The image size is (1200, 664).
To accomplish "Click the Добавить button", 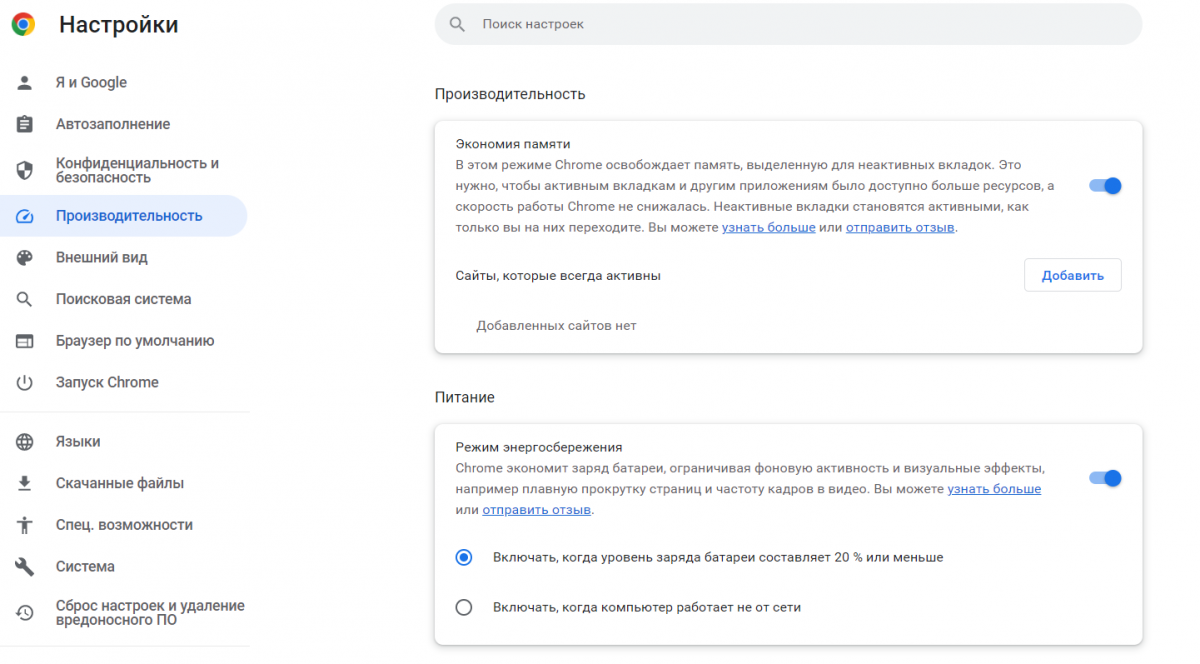I will pyautogui.click(x=1073, y=275).
